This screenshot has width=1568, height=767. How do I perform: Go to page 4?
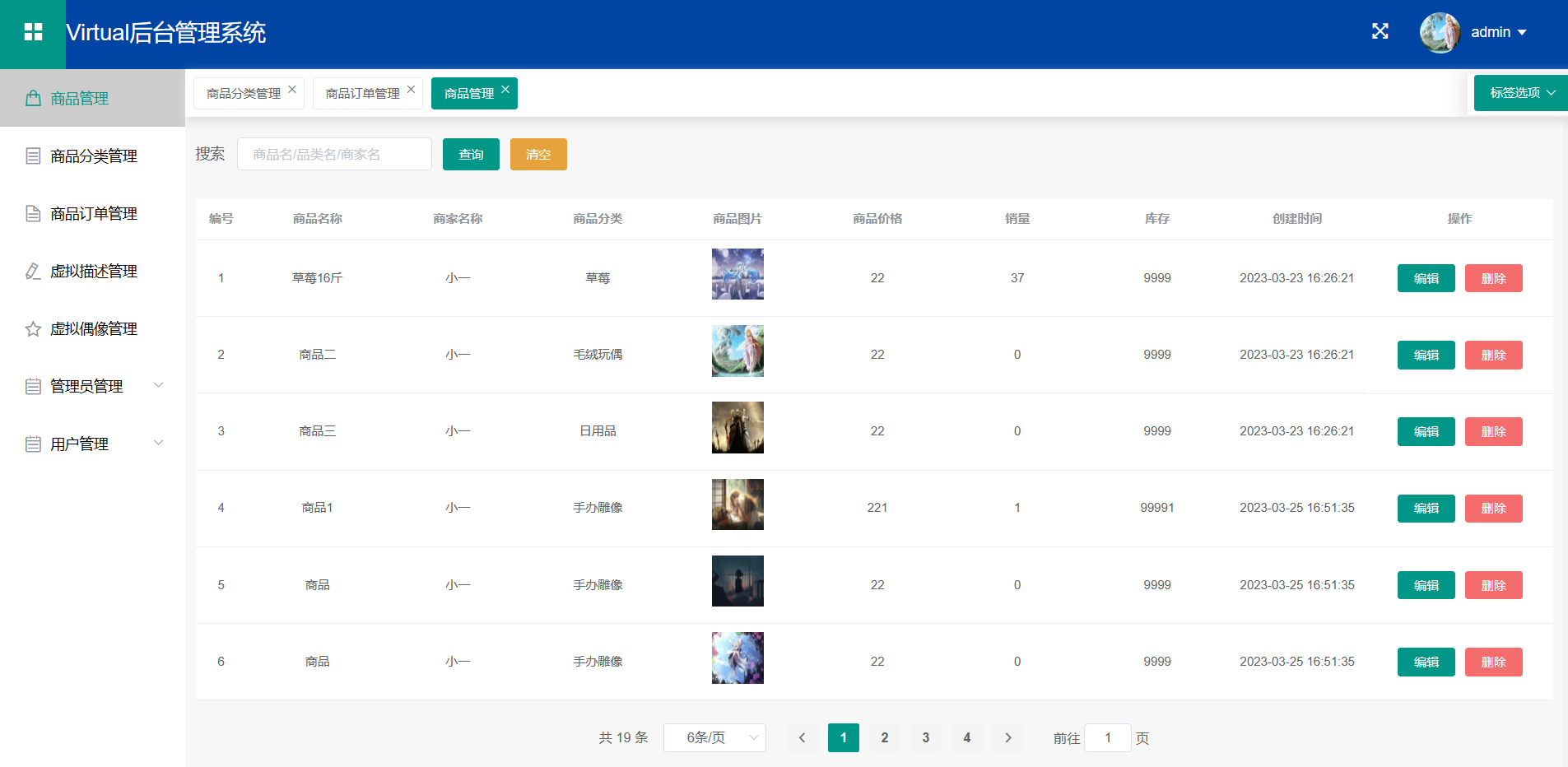967,737
